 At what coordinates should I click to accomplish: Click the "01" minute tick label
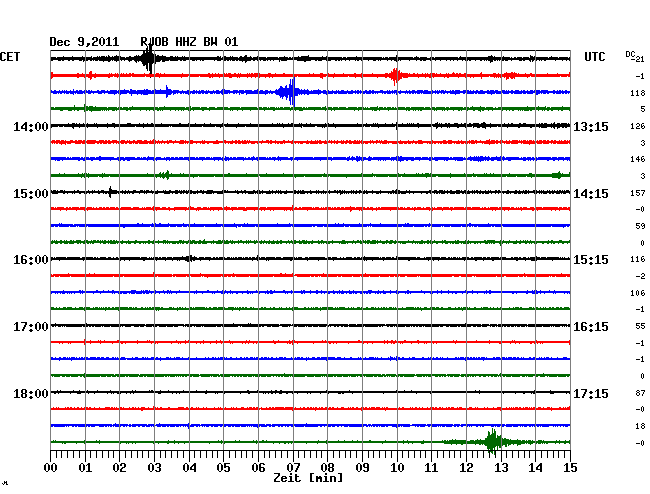click(x=85, y=468)
